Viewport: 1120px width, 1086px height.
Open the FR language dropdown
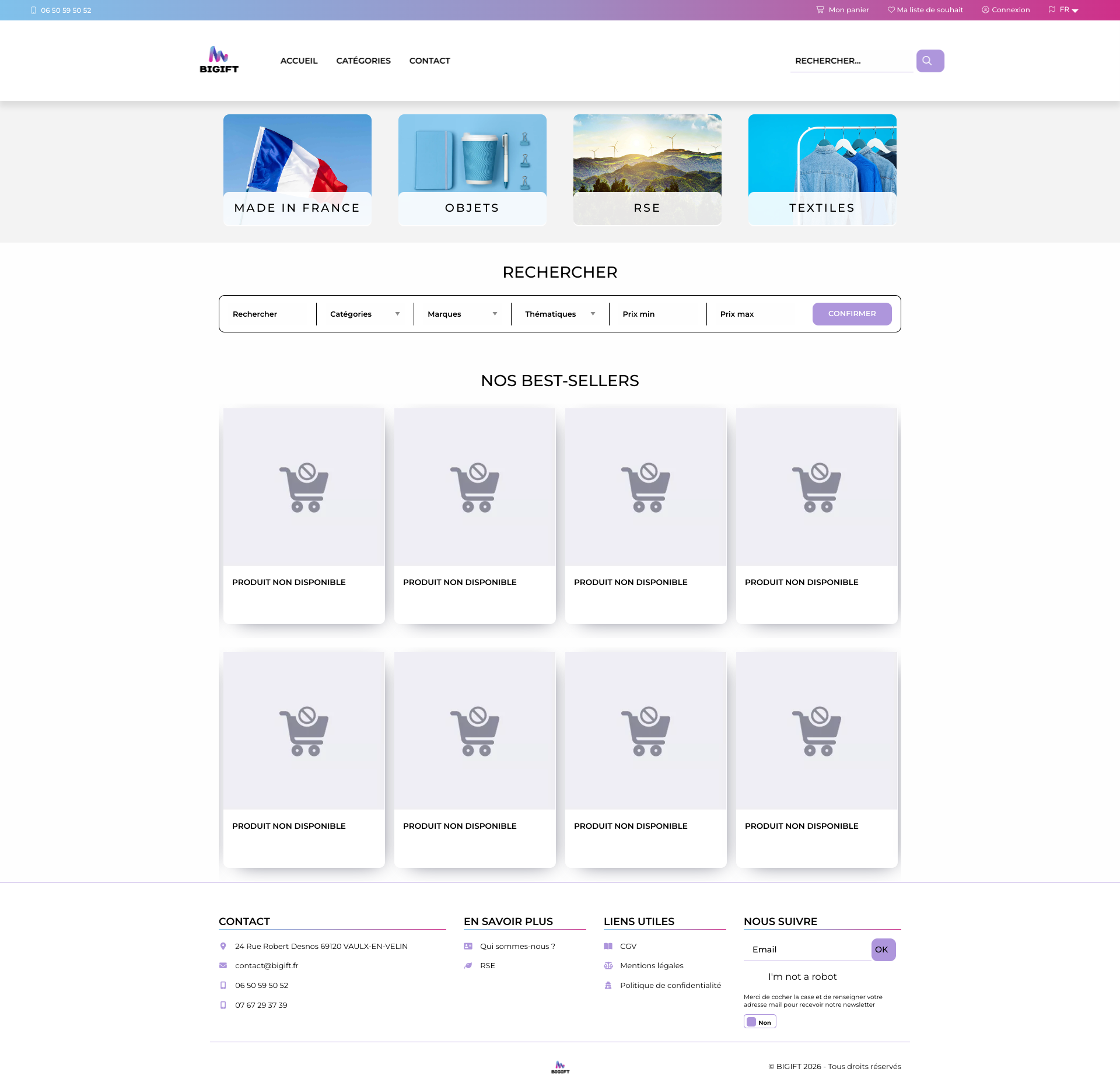click(1063, 10)
